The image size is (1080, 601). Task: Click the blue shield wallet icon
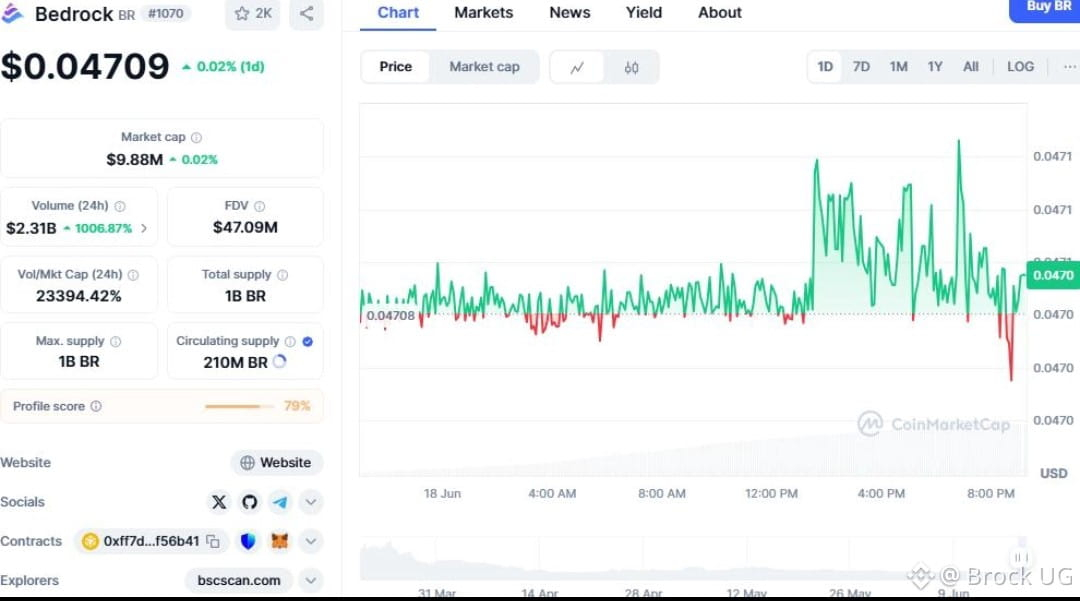coord(248,541)
